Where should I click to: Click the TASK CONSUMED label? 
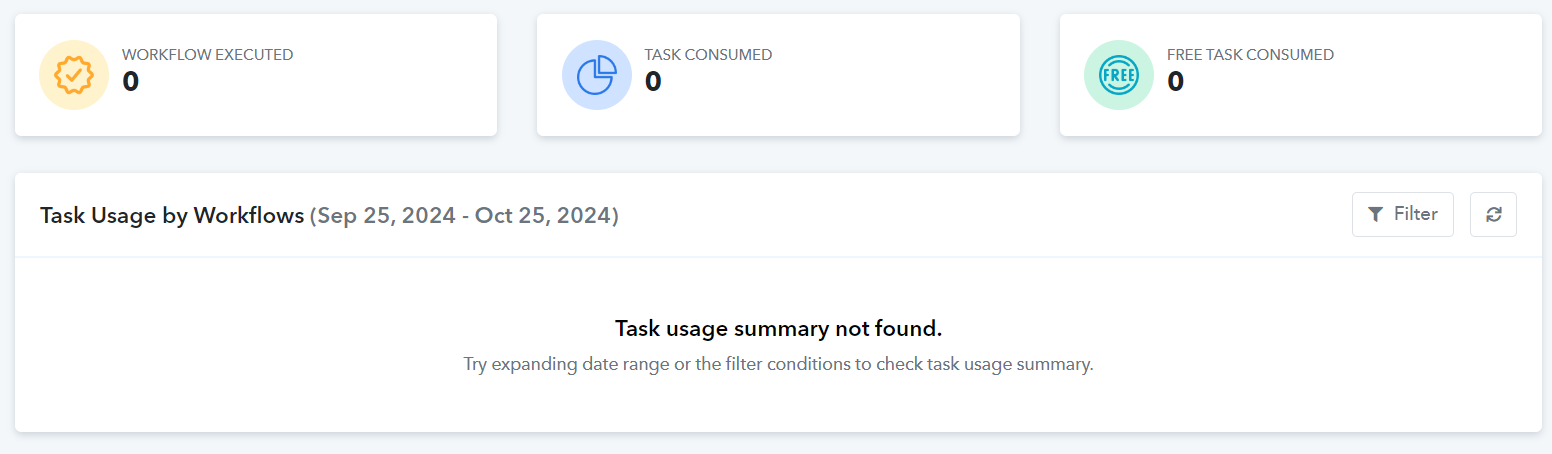[708, 55]
